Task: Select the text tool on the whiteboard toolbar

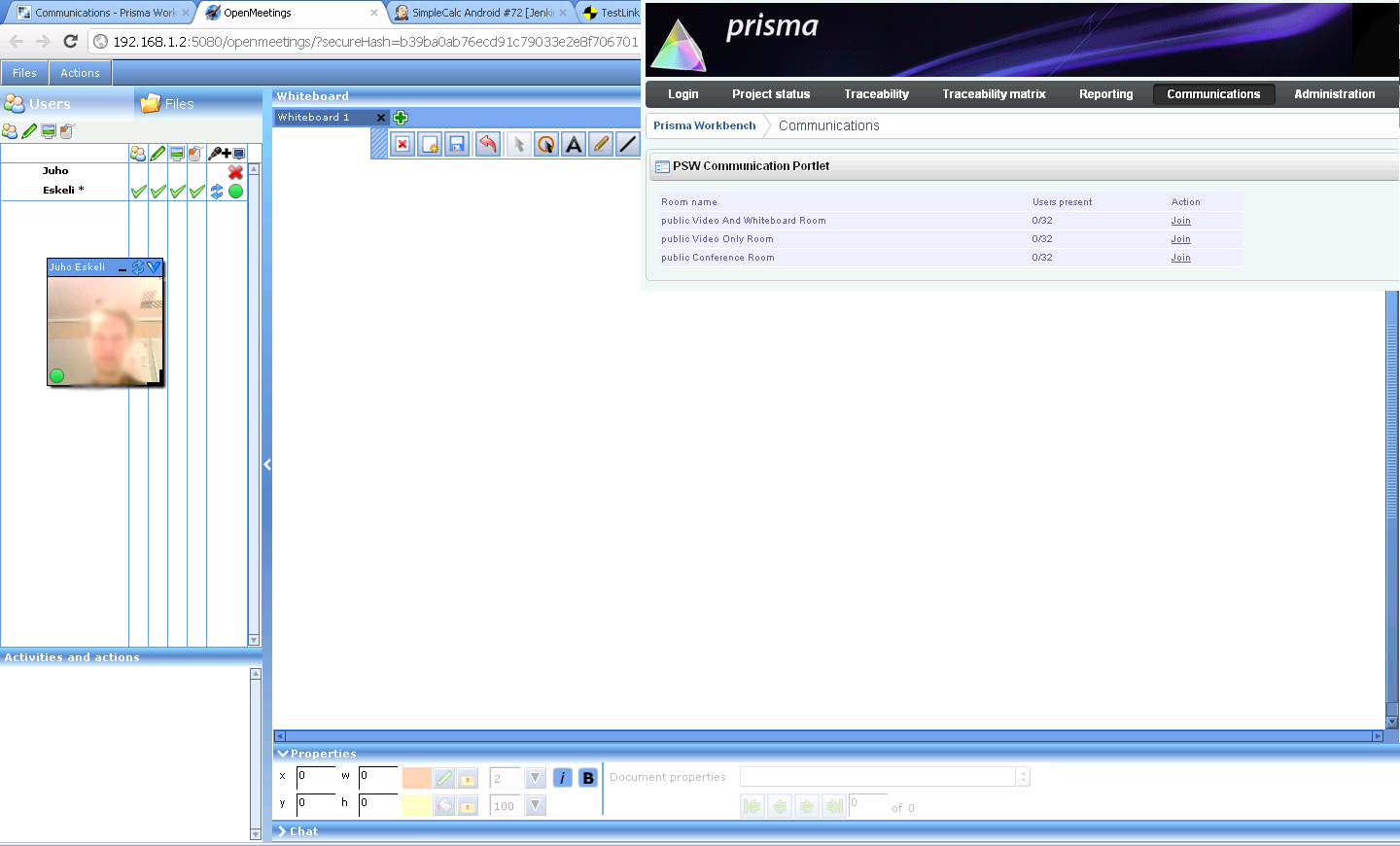Action: (x=573, y=143)
